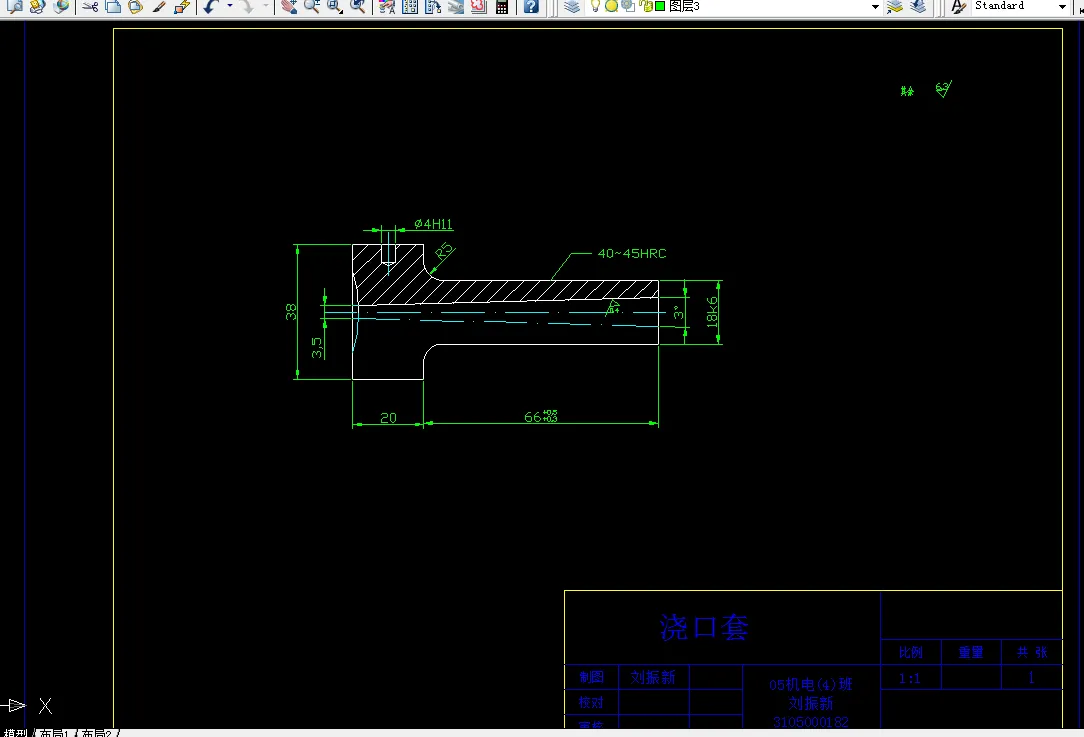Click the UCS X-axis icon

pyautogui.click(x=28, y=706)
